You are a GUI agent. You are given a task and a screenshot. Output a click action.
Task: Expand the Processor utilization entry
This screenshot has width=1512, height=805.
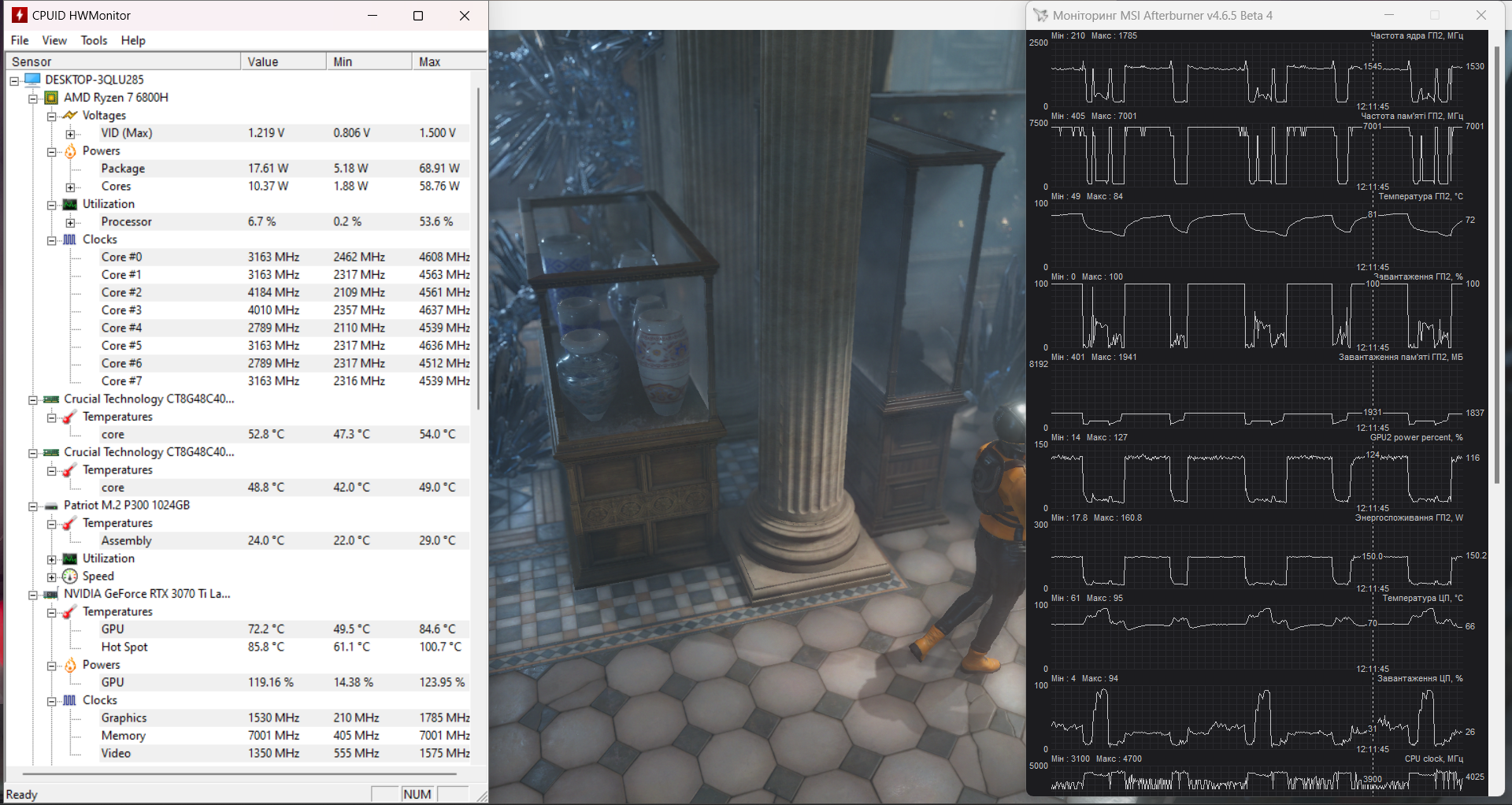71,223
